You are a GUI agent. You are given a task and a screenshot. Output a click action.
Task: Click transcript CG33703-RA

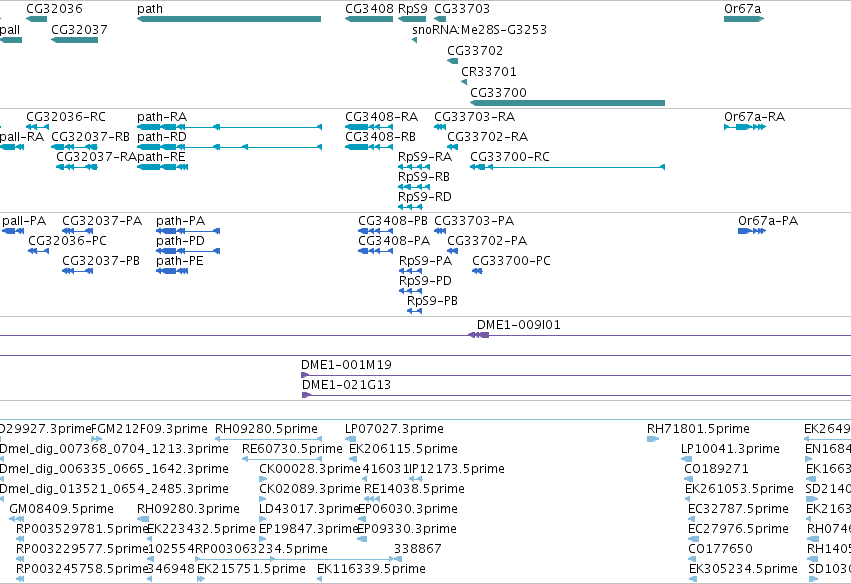point(440,127)
